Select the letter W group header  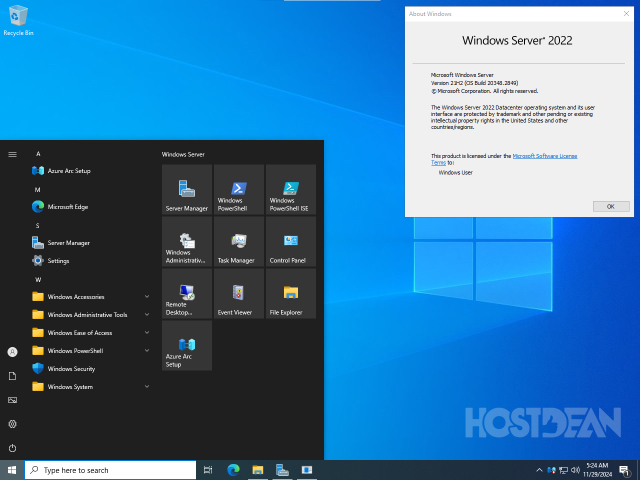[38, 280]
